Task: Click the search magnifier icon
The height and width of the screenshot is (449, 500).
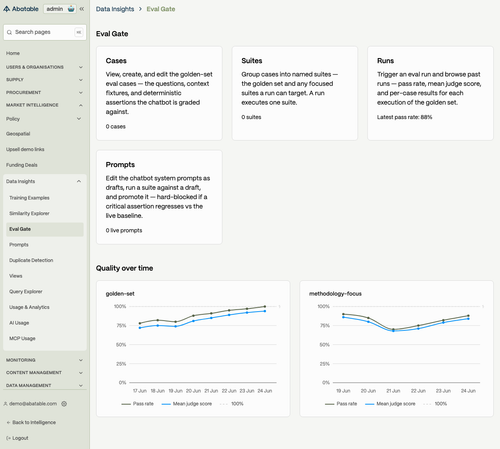Action: coord(9,32)
